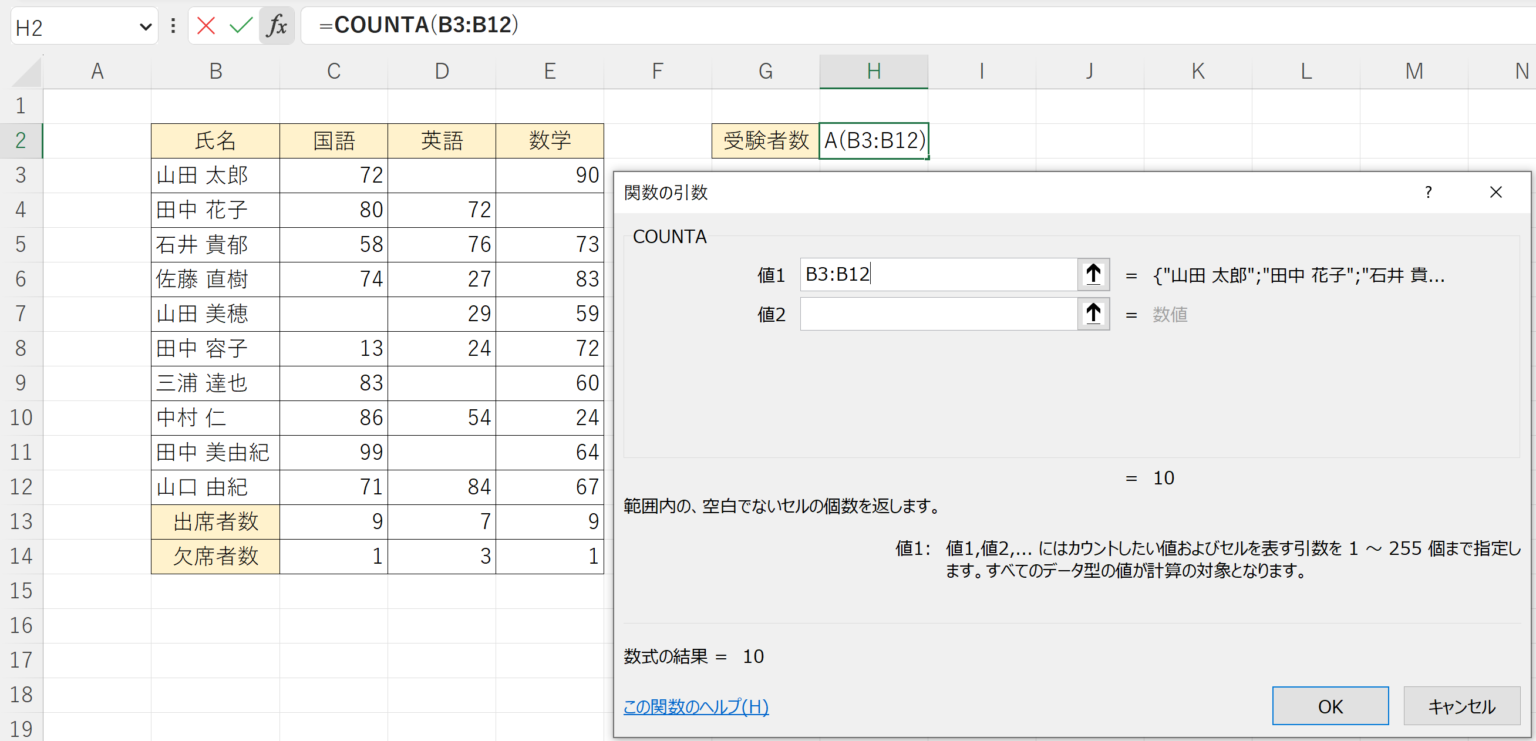
Task: Click the fx insert function icon
Action: pyautogui.click(x=276, y=26)
